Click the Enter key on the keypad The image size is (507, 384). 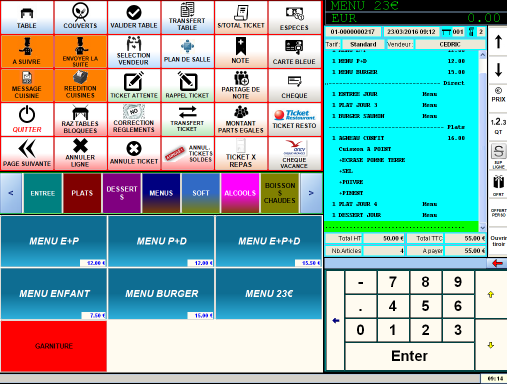[x=409, y=356]
